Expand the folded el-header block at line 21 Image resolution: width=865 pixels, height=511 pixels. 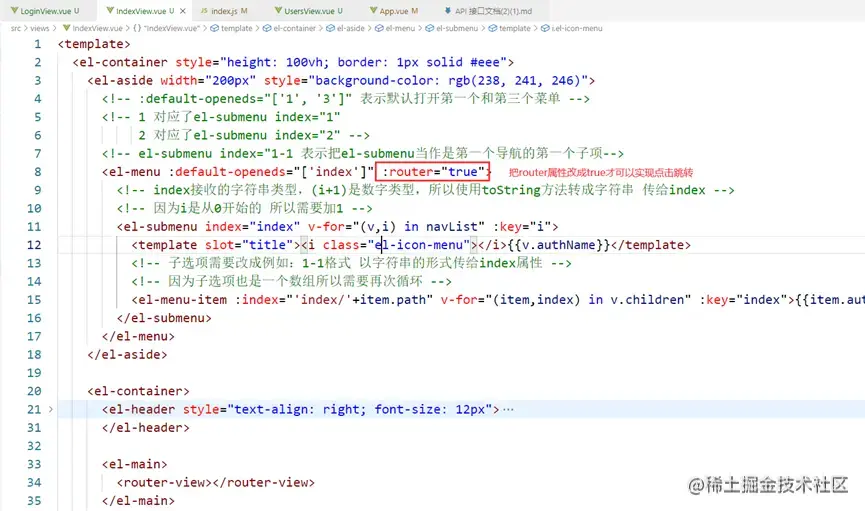pyautogui.click(x=51, y=409)
